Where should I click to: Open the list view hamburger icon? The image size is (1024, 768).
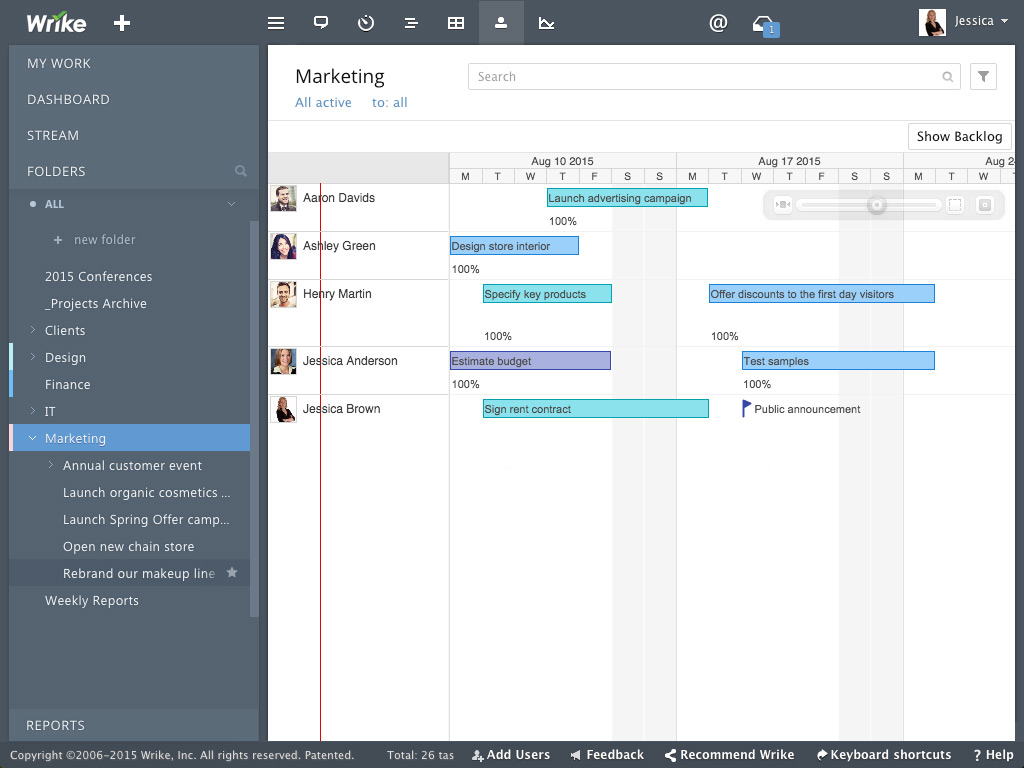pos(276,24)
